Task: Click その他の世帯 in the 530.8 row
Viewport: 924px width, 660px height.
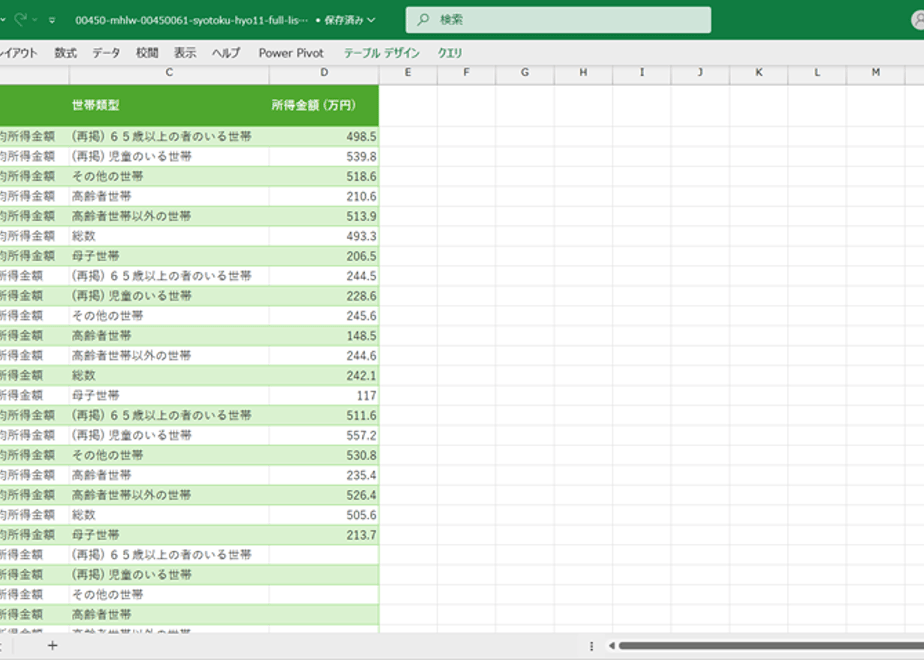Action: (x=107, y=455)
